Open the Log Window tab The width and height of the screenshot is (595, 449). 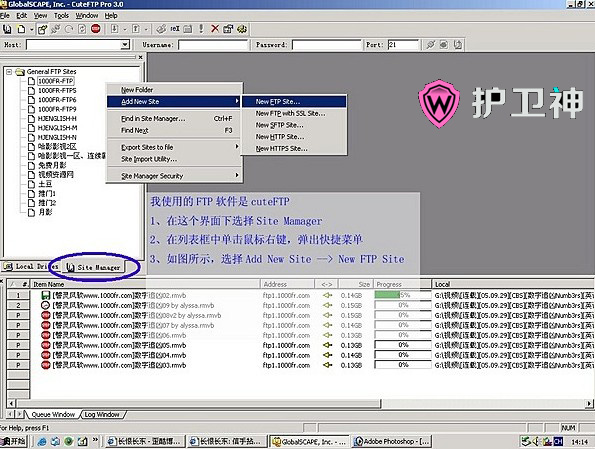[x=102, y=414]
